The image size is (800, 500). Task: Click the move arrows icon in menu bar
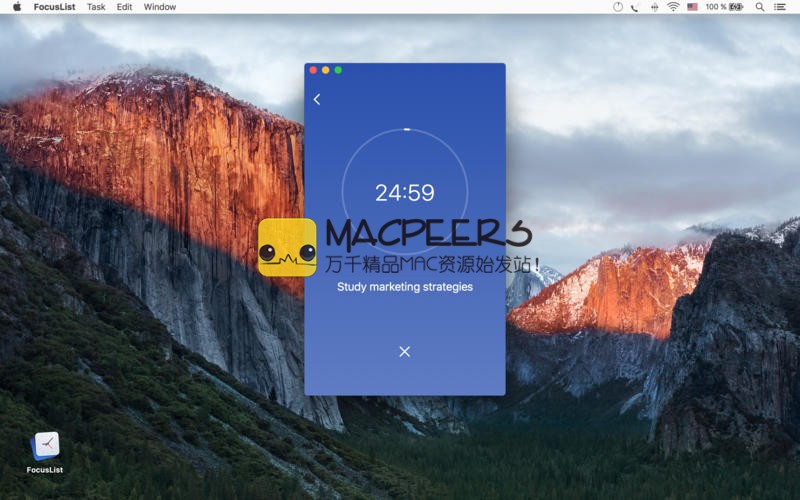pyautogui.click(x=654, y=7)
